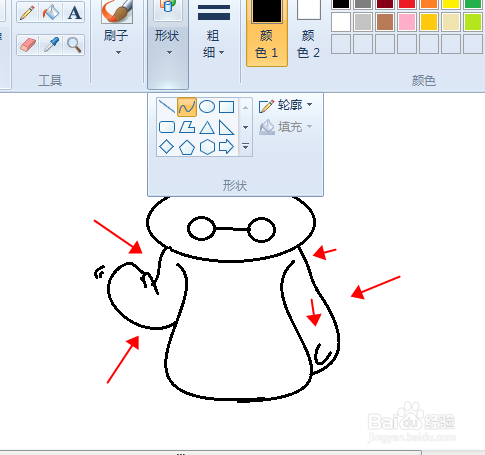
Task: Select the Pencil tool
Action: pyautogui.click(x=28, y=13)
